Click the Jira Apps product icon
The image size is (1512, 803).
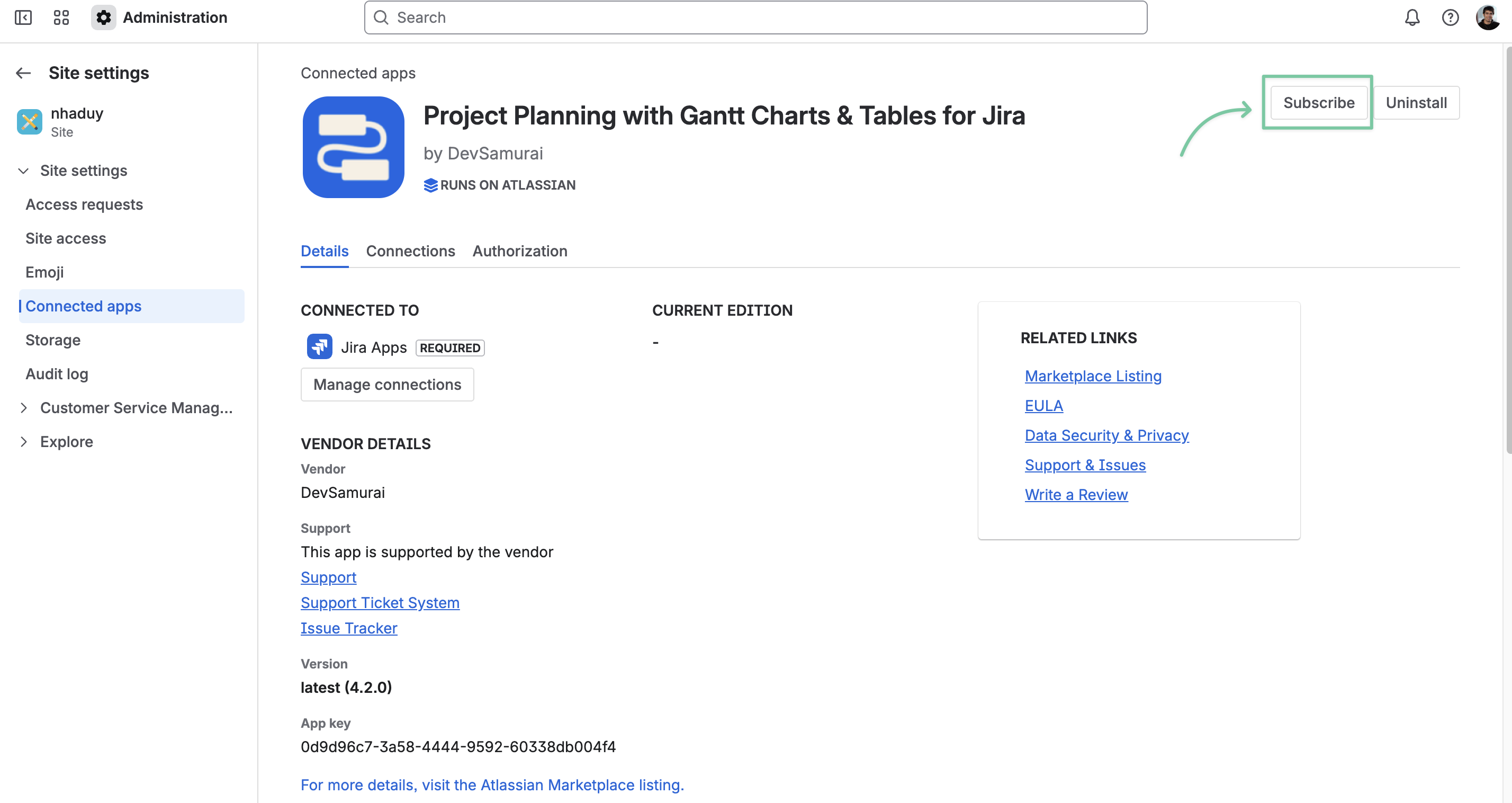pyautogui.click(x=319, y=347)
